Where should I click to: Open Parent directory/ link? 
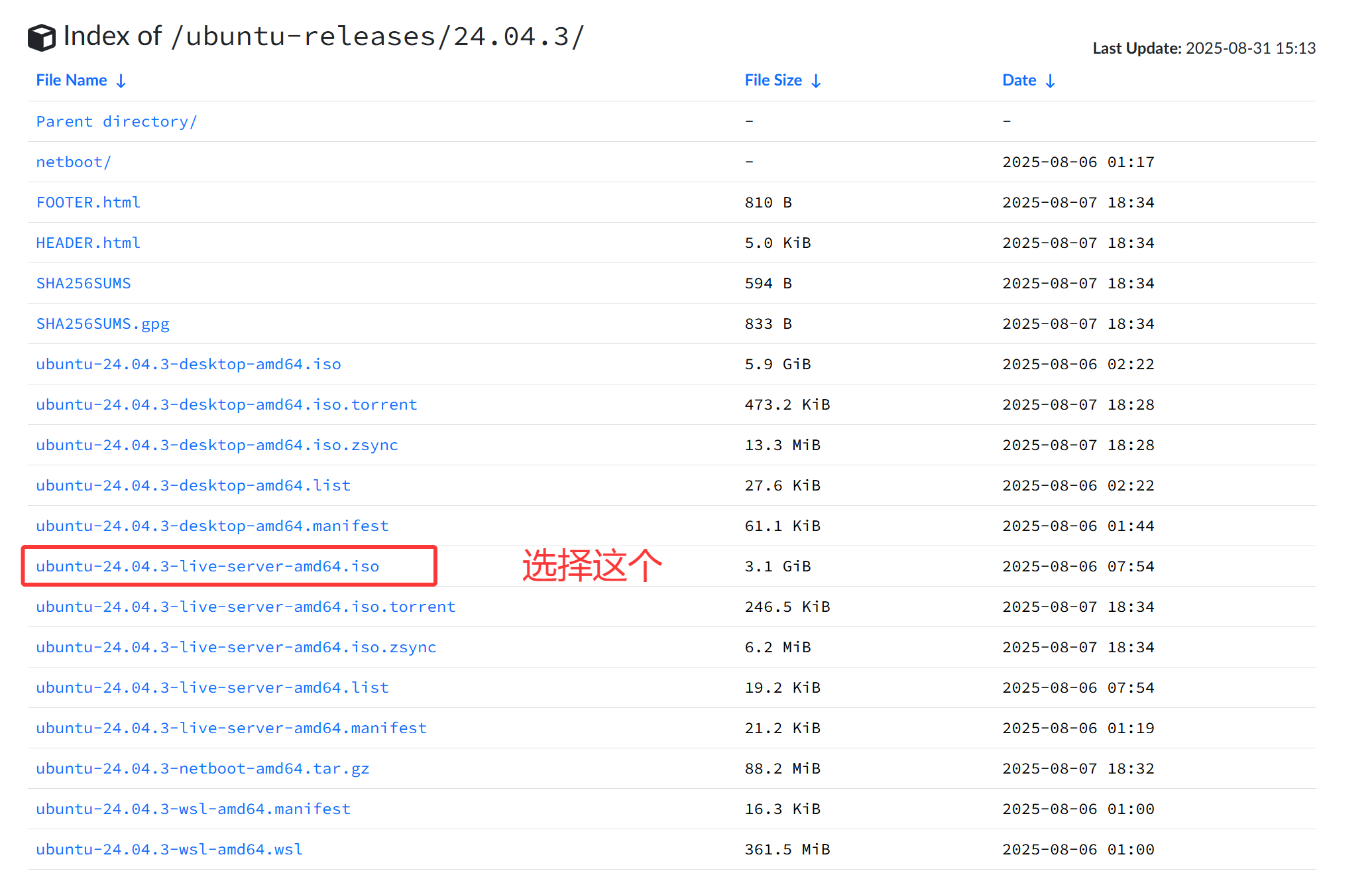click(x=117, y=121)
